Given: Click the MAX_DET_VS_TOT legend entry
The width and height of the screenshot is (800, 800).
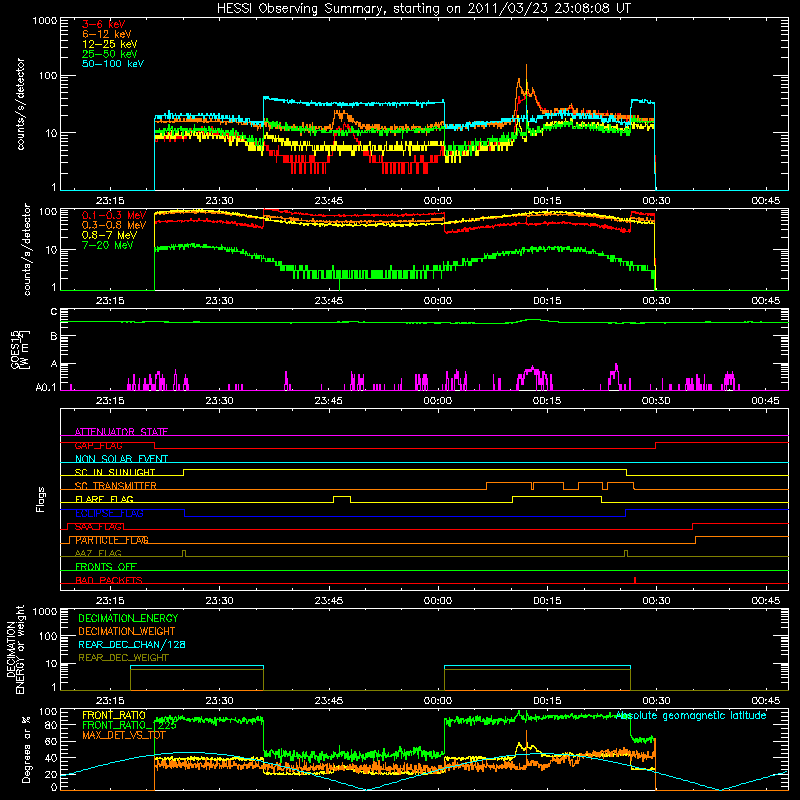Looking at the screenshot, I should [124, 735].
